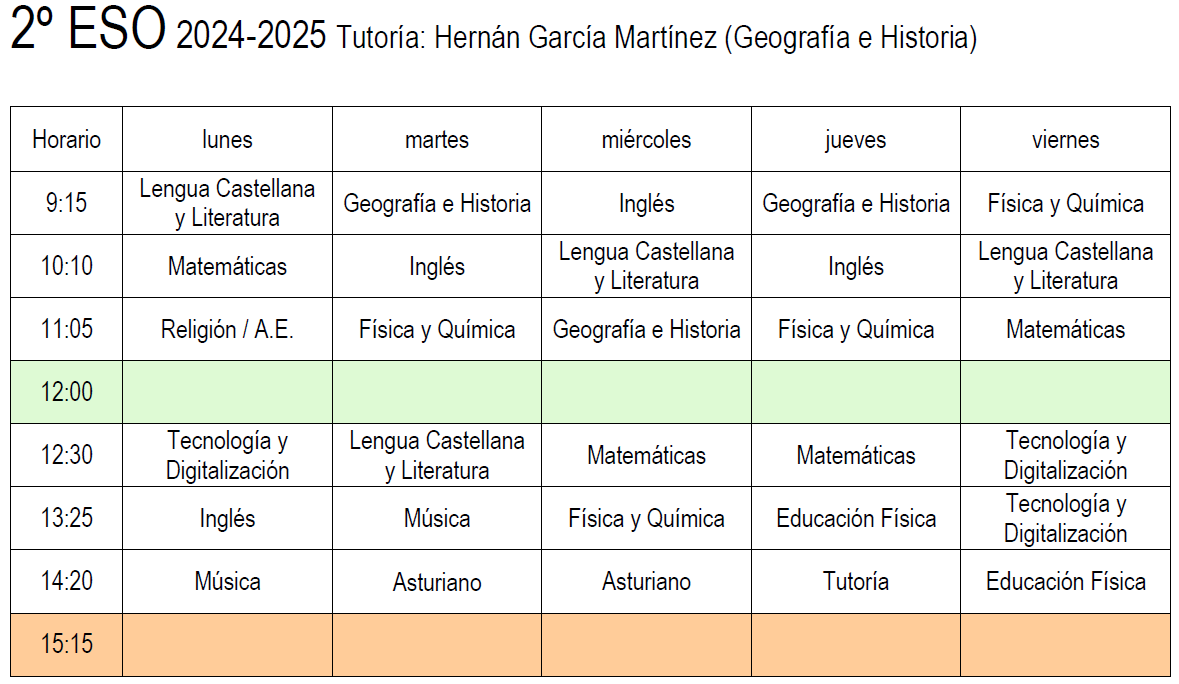1179x684 pixels.
Task: Click Educación Física in the jueves column
Action: [x=856, y=518]
